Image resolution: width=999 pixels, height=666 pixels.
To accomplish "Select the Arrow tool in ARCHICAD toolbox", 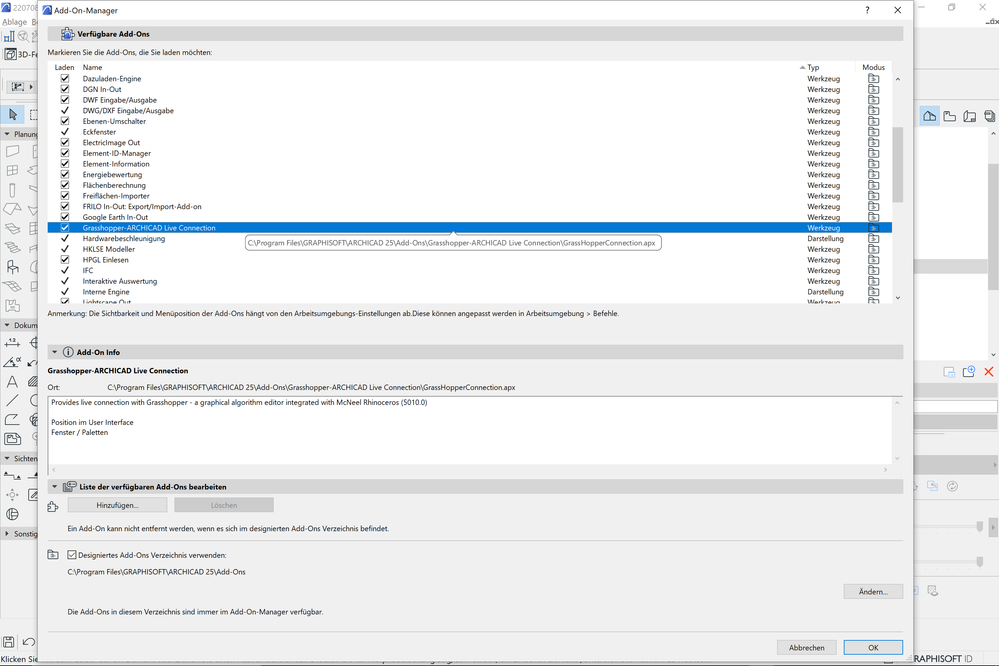I will coord(13,115).
